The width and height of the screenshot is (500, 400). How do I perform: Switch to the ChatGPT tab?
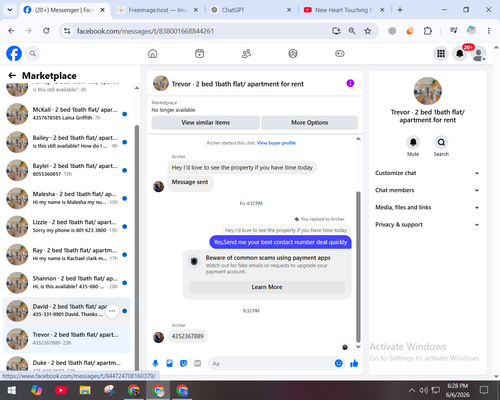(251, 10)
